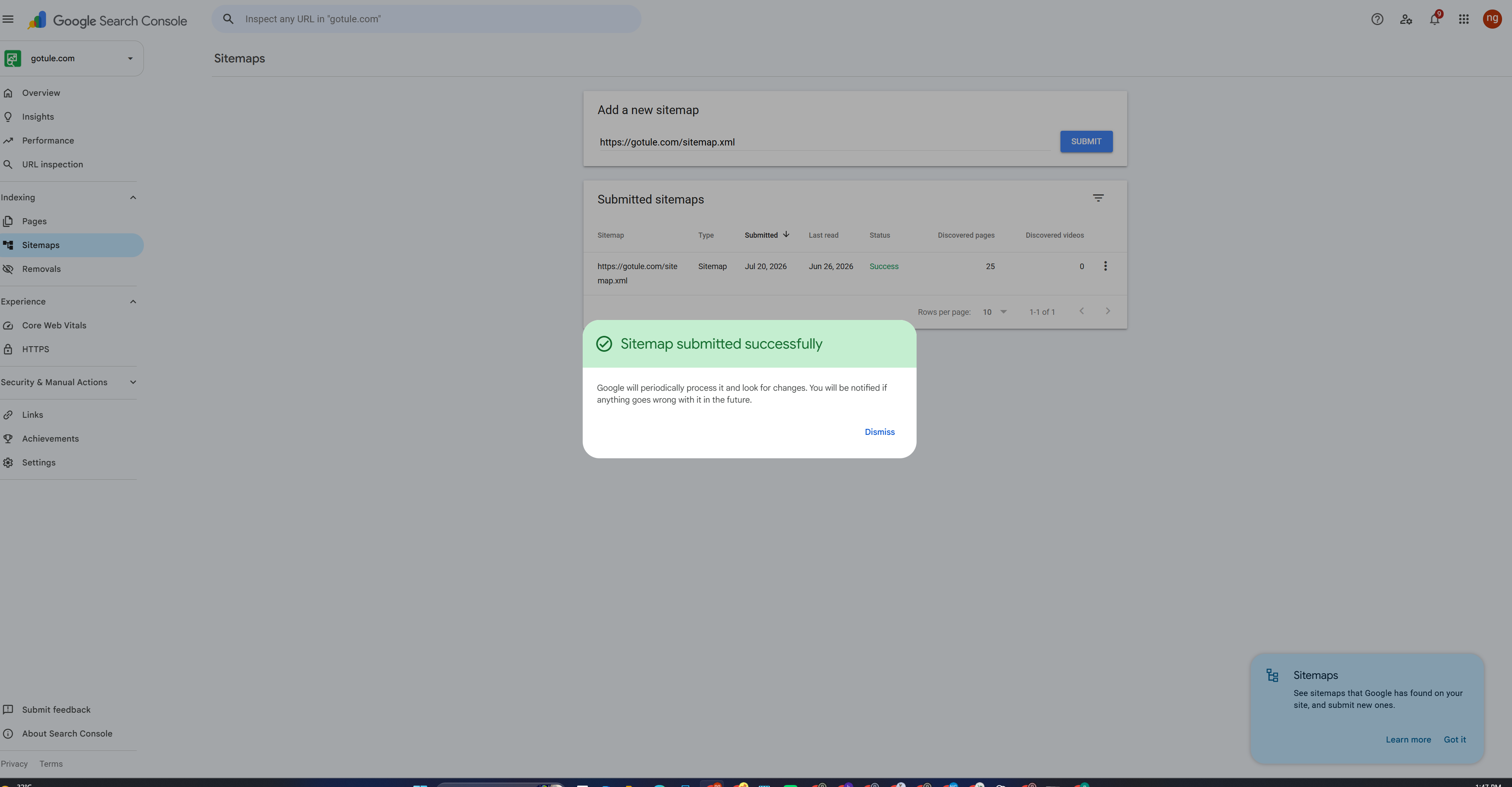Open the notifications bell
The width and height of the screenshot is (1512, 787).
(1434, 19)
